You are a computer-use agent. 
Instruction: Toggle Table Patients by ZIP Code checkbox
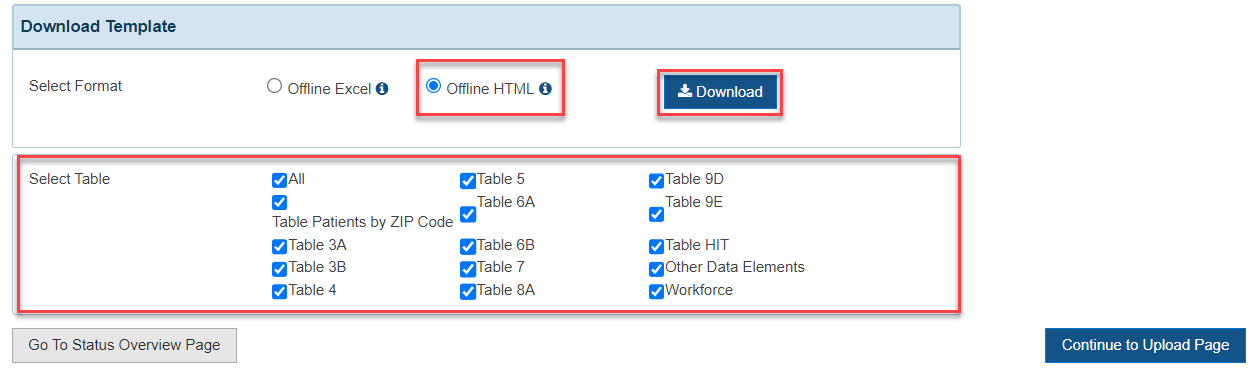279,203
